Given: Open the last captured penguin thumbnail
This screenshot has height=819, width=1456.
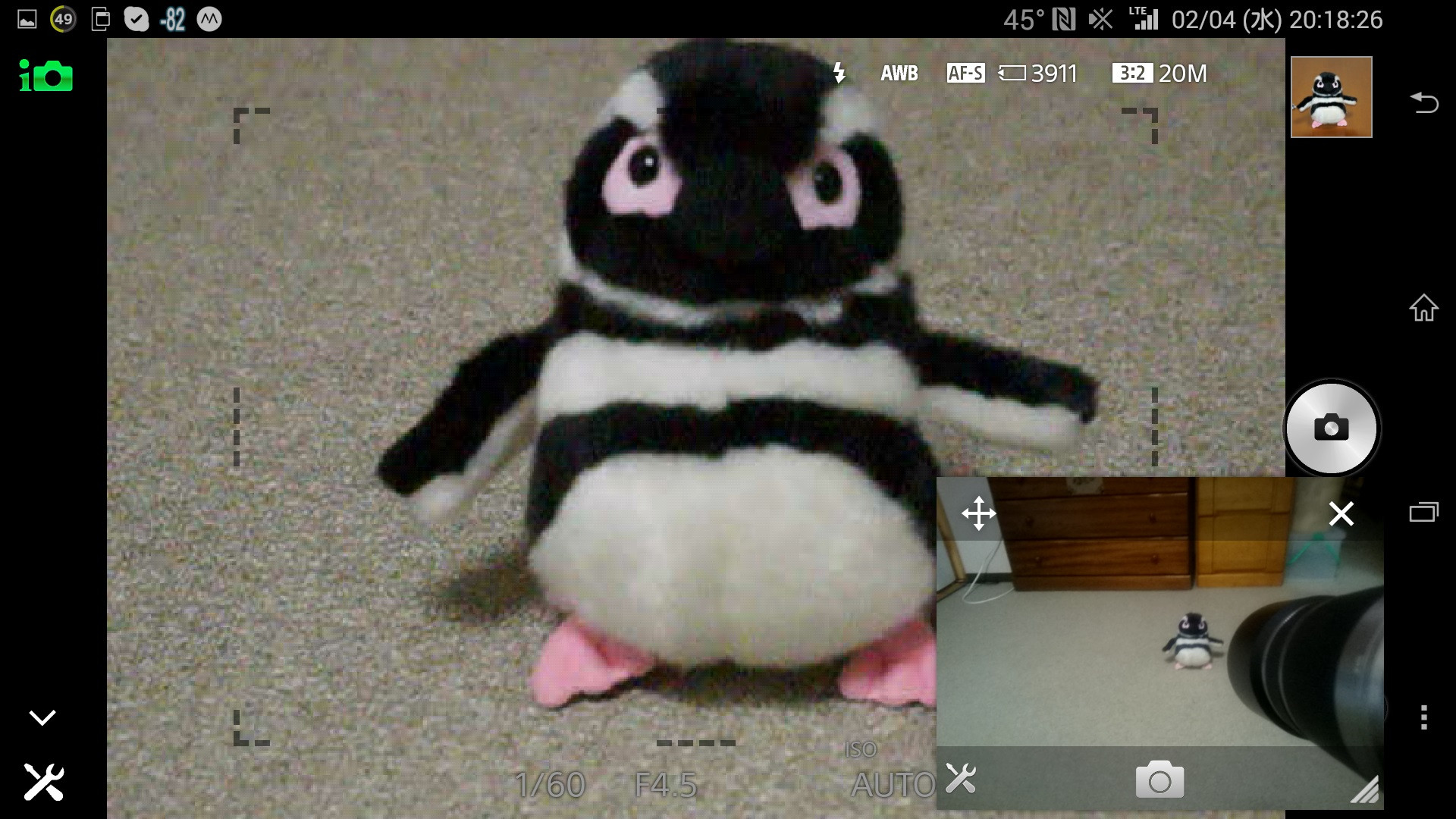Looking at the screenshot, I should tap(1331, 97).
